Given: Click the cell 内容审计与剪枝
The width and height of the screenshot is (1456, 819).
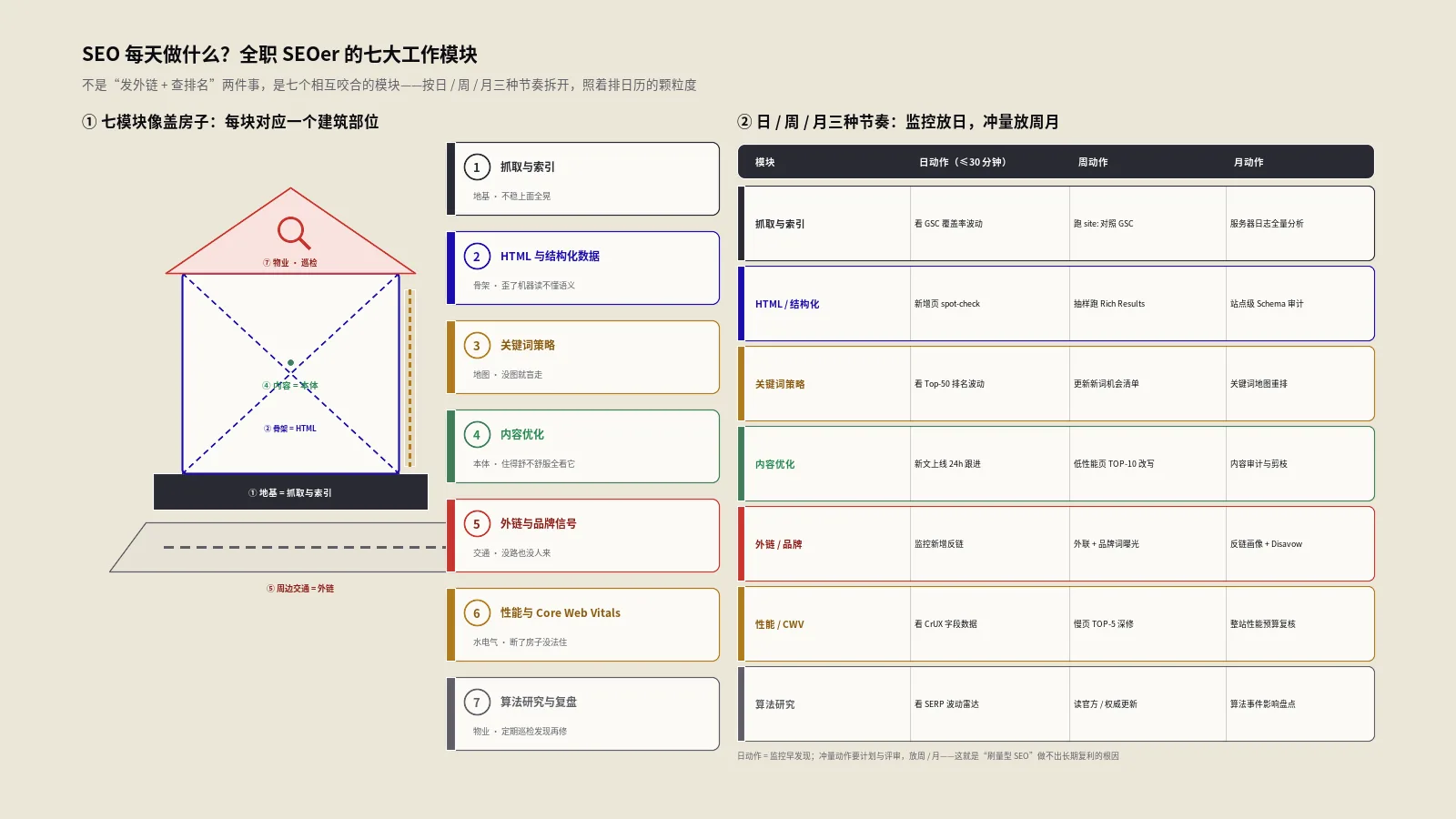Looking at the screenshot, I should 1259,464.
